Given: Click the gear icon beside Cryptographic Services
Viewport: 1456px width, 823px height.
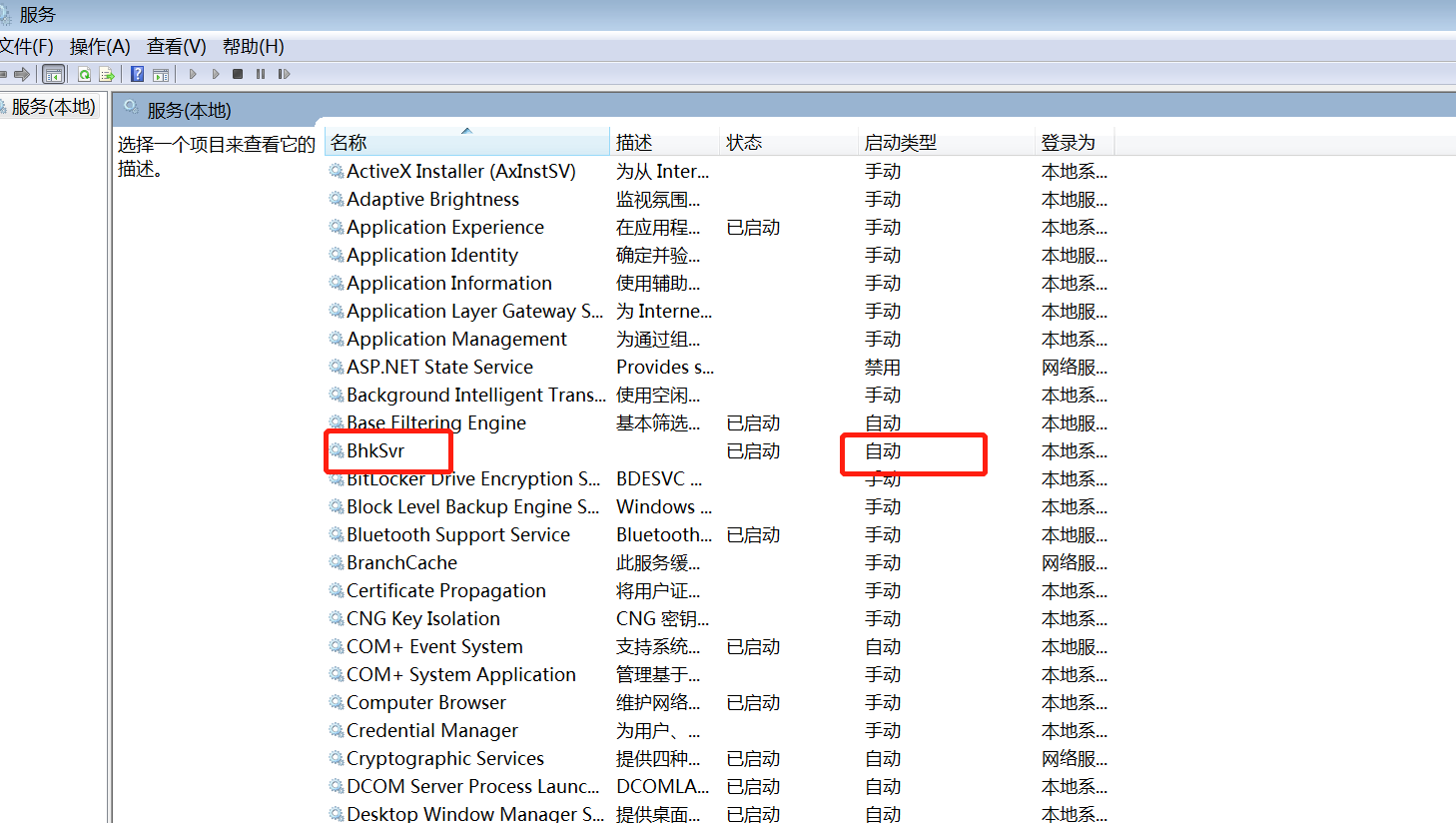Looking at the screenshot, I should [337, 759].
